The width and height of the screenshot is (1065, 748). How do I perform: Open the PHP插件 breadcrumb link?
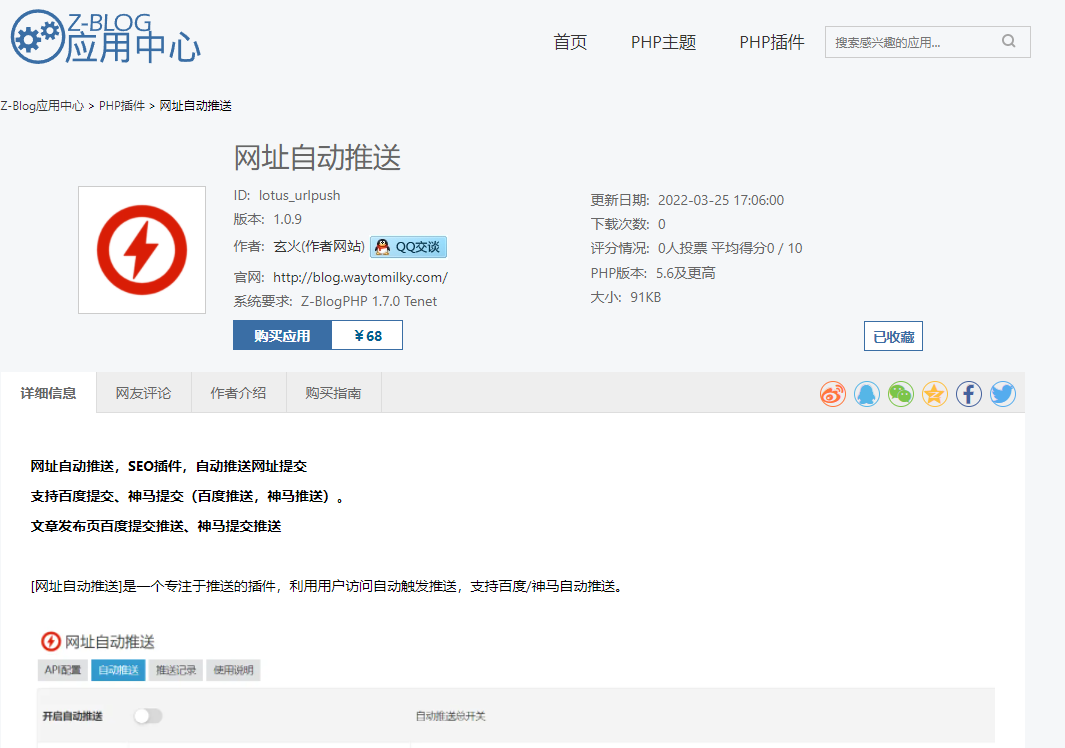[x=122, y=106]
